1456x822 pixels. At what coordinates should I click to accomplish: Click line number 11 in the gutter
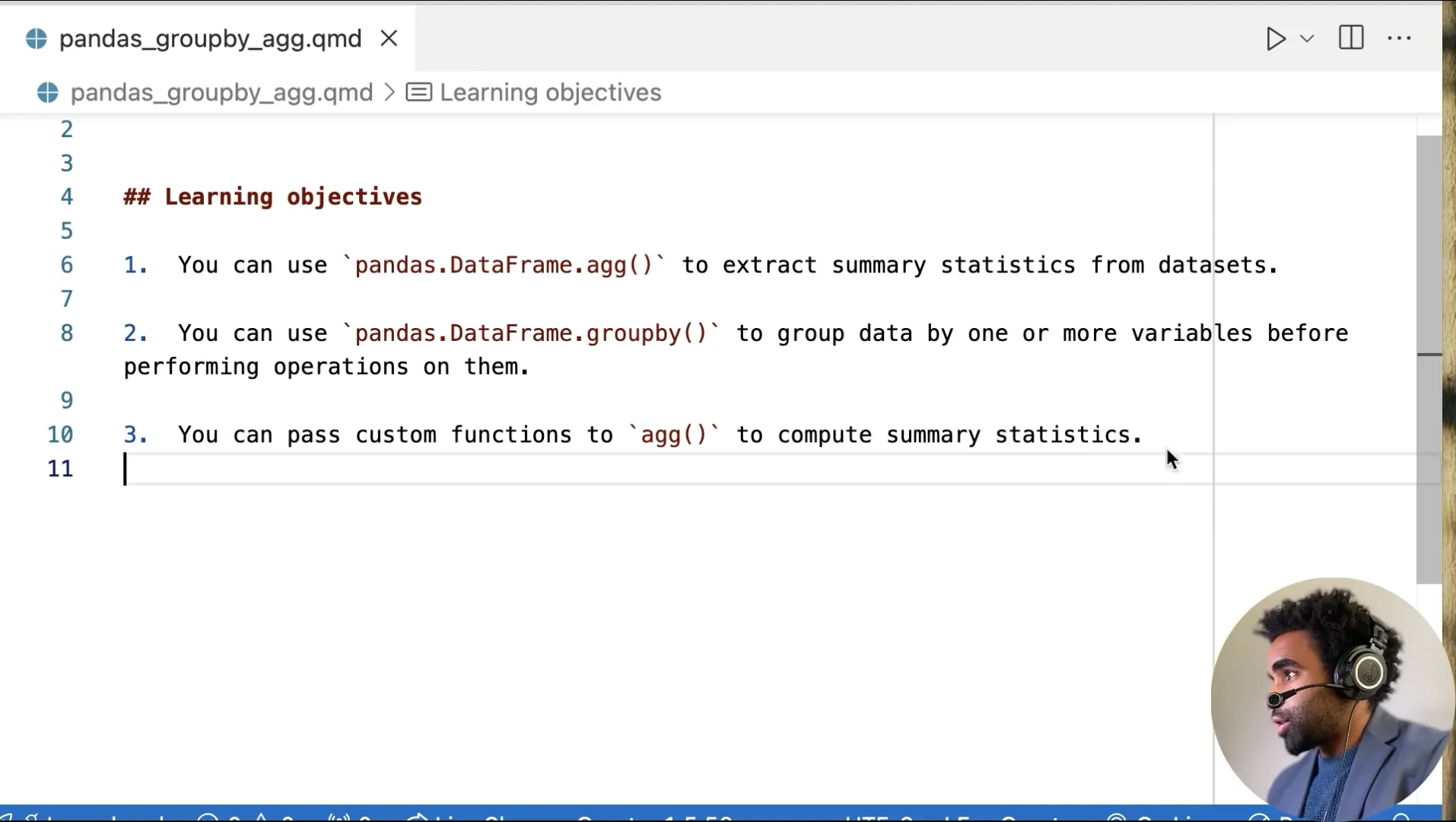(61, 469)
